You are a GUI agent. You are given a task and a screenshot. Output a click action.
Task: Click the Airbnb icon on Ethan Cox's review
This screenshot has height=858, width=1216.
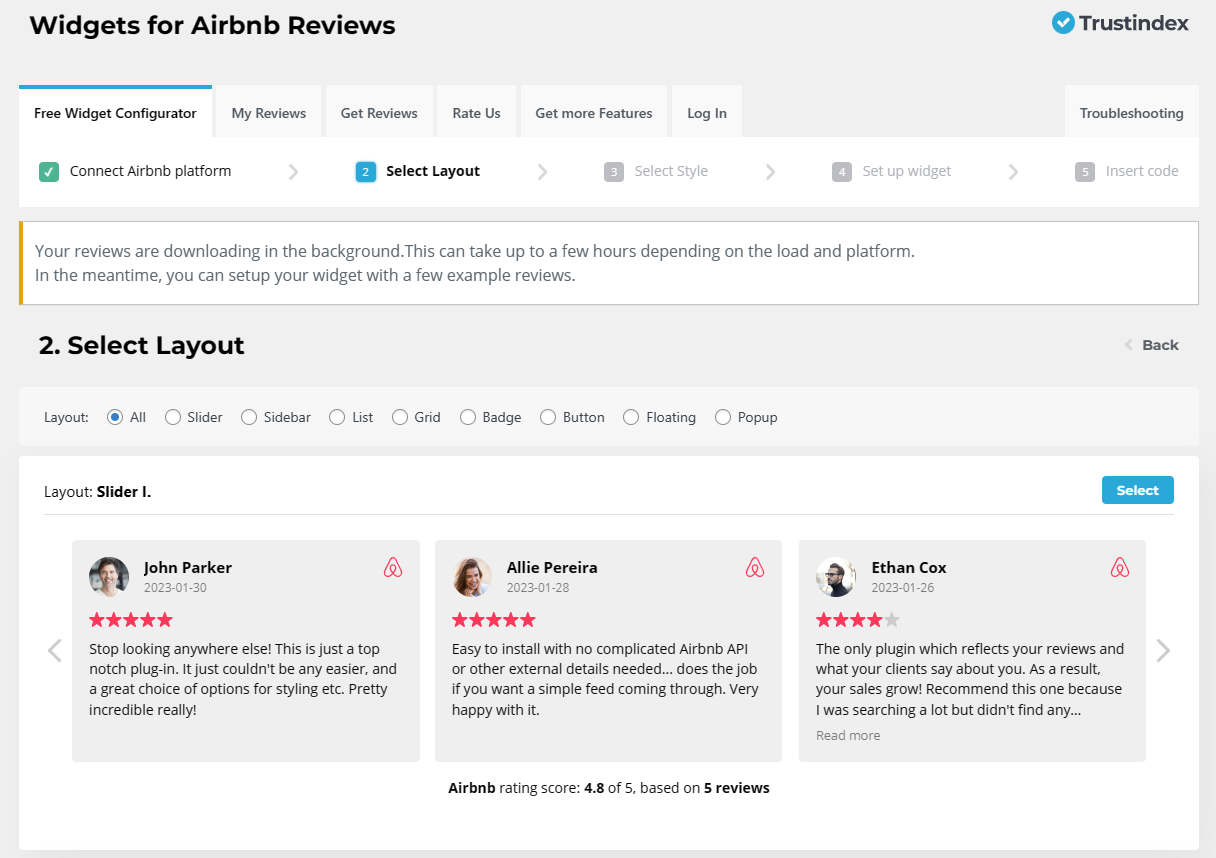[x=1119, y=567]
